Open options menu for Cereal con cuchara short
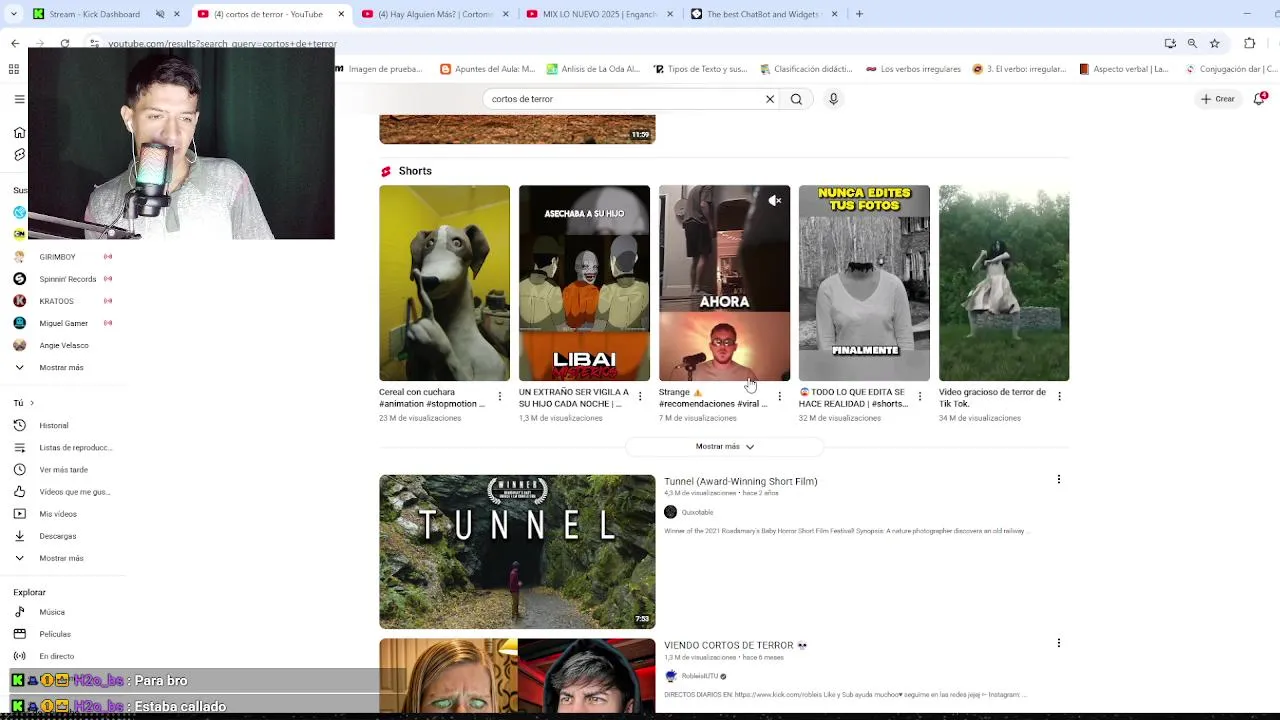Screen dimensions: 1280x720 pos(500,396)
